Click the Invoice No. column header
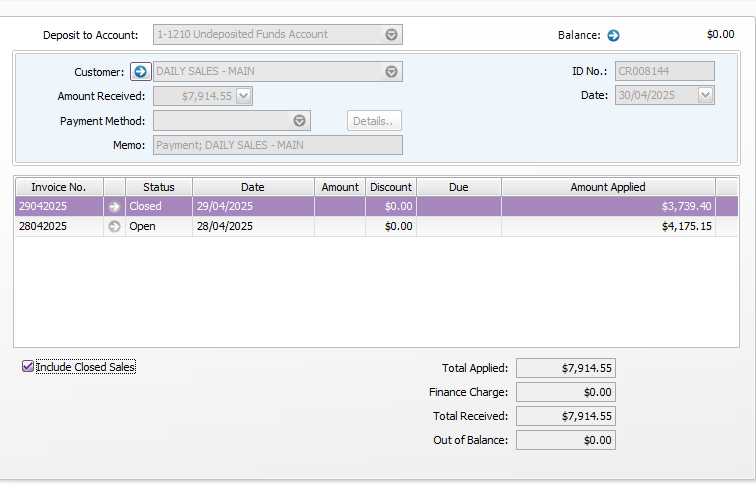Screen dimensions: 756x484 click(58, 187)
